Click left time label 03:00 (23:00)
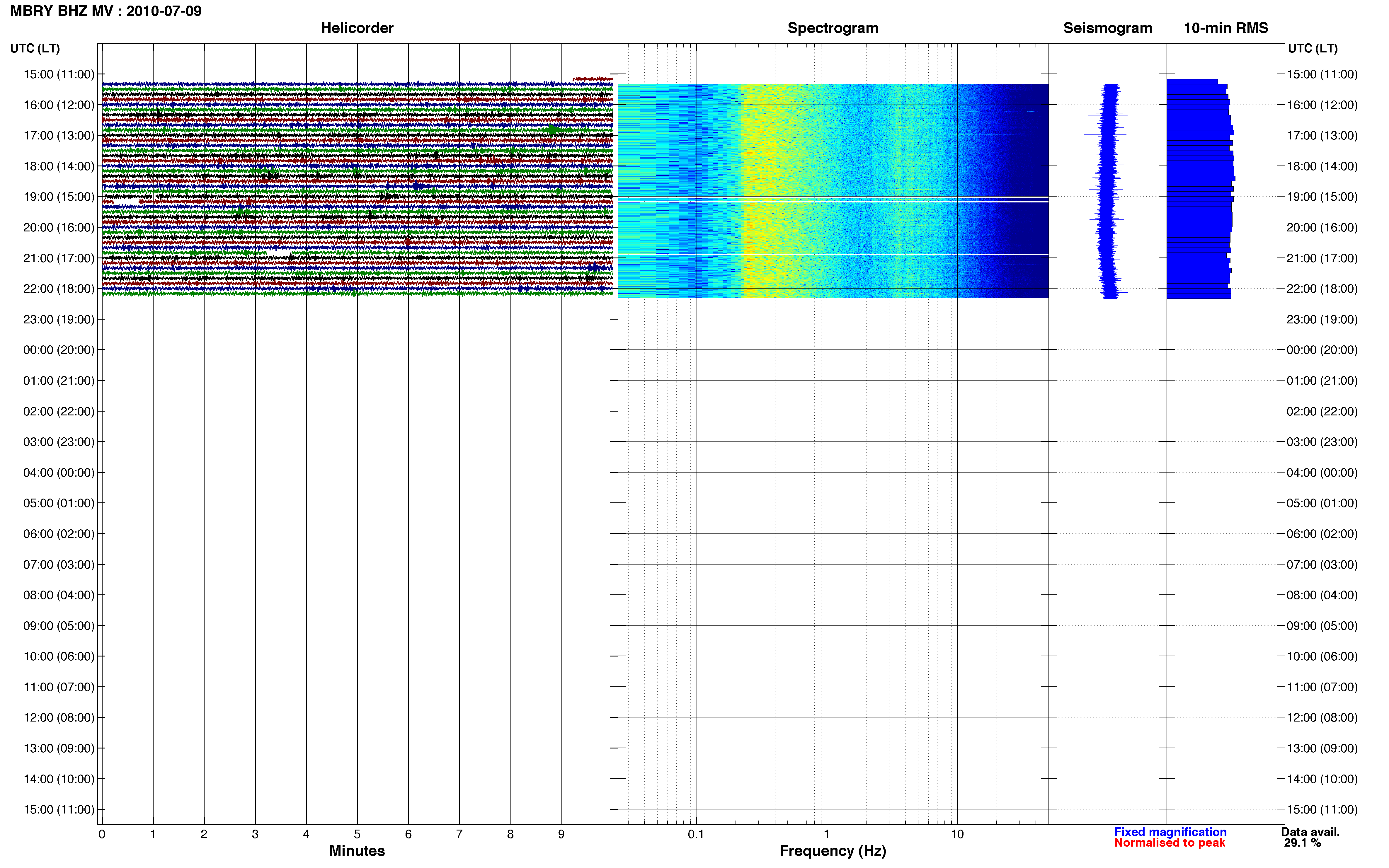The height and width of the screenshot is (868, 1389). (x=59, y=442)
